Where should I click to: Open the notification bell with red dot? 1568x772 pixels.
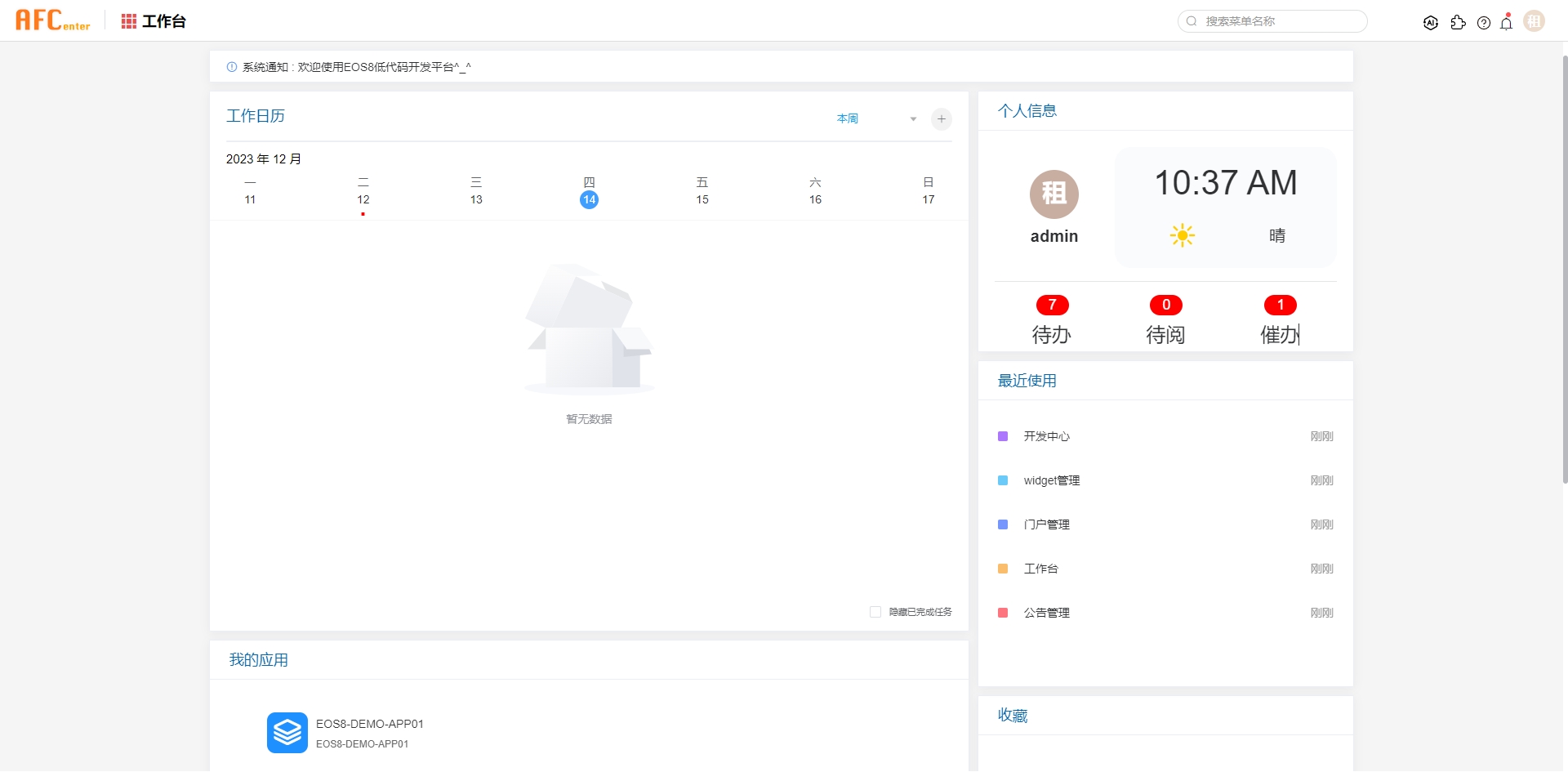point(1507,23)
